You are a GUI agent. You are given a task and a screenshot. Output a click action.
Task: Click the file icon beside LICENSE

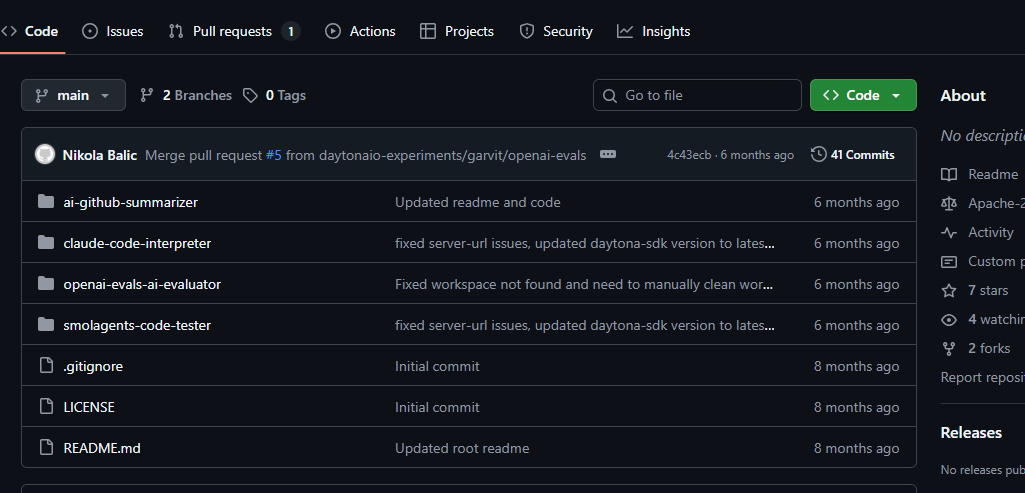pos(46,407)
